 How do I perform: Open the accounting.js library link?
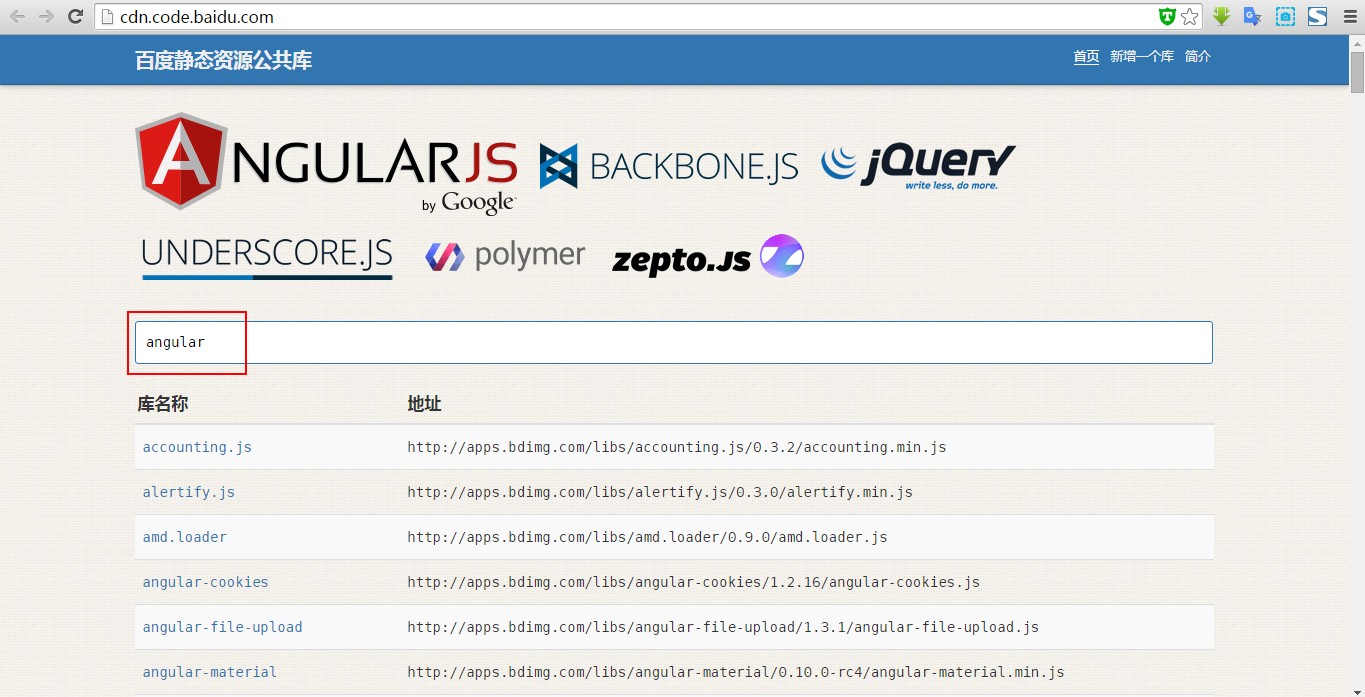point(197,447)
